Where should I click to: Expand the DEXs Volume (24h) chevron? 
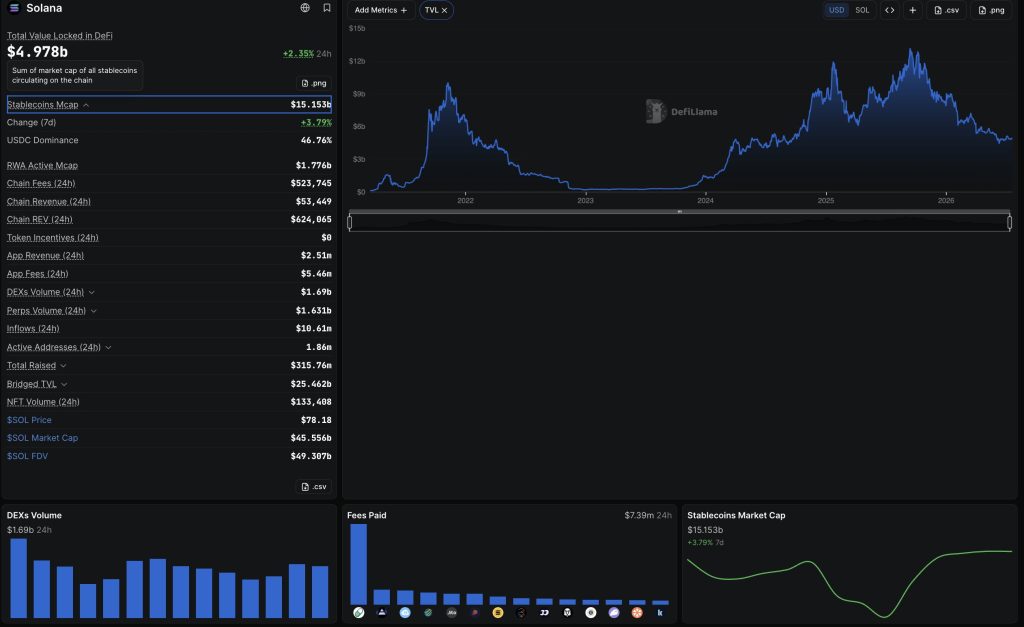tap(91, 293)
